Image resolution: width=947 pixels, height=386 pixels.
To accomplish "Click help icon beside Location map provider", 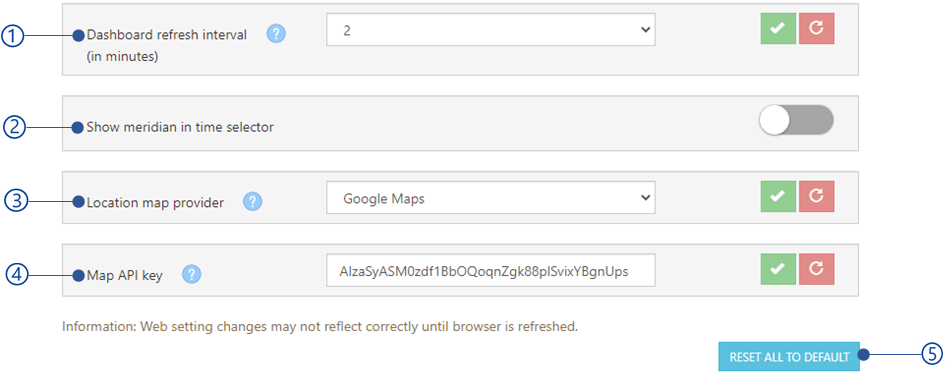I will pos(252,202).
